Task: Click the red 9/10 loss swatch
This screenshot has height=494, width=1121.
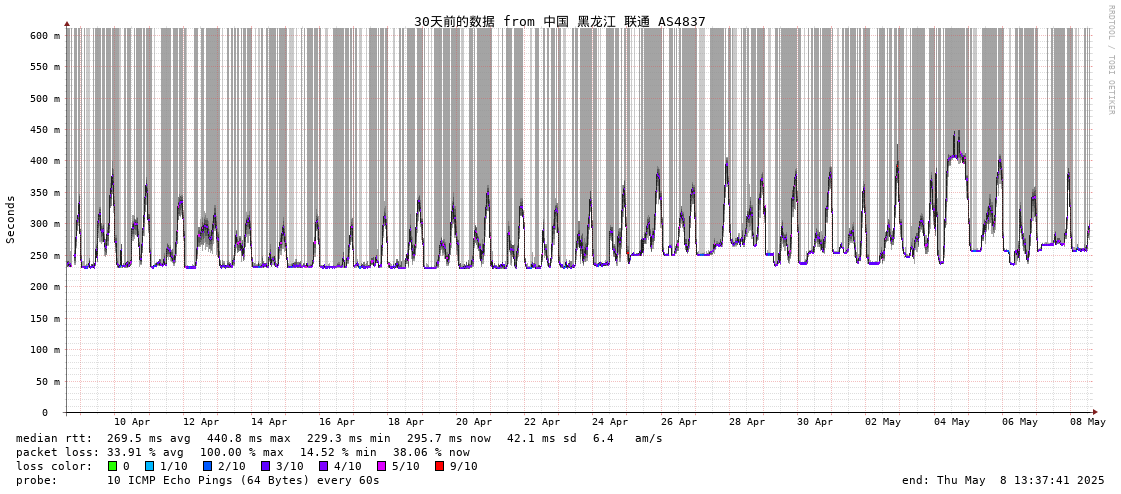Action: (x=439, y=466)
